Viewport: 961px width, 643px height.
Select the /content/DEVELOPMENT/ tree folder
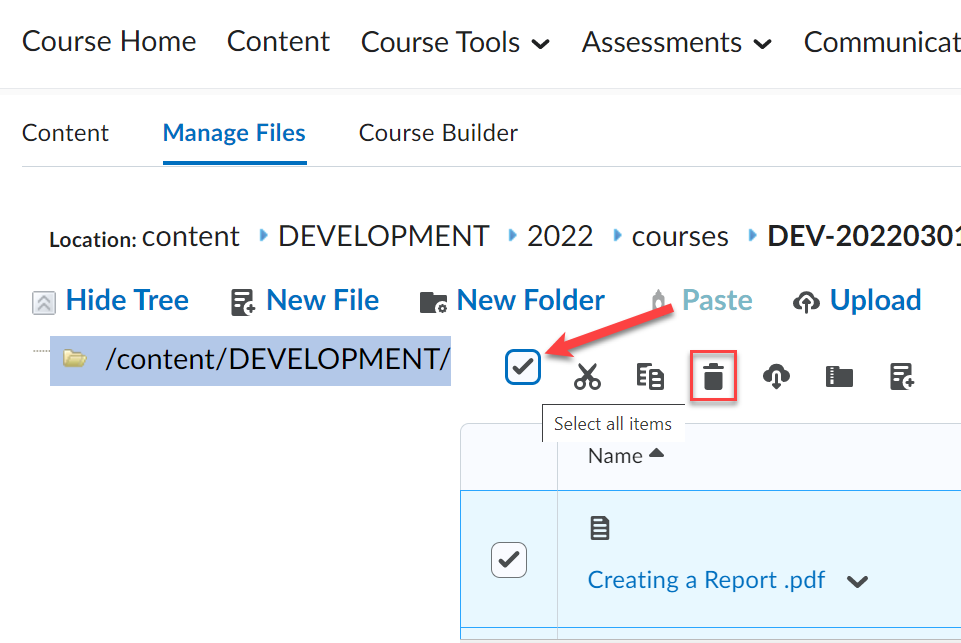pyautogui.click(x=250, y=360)
